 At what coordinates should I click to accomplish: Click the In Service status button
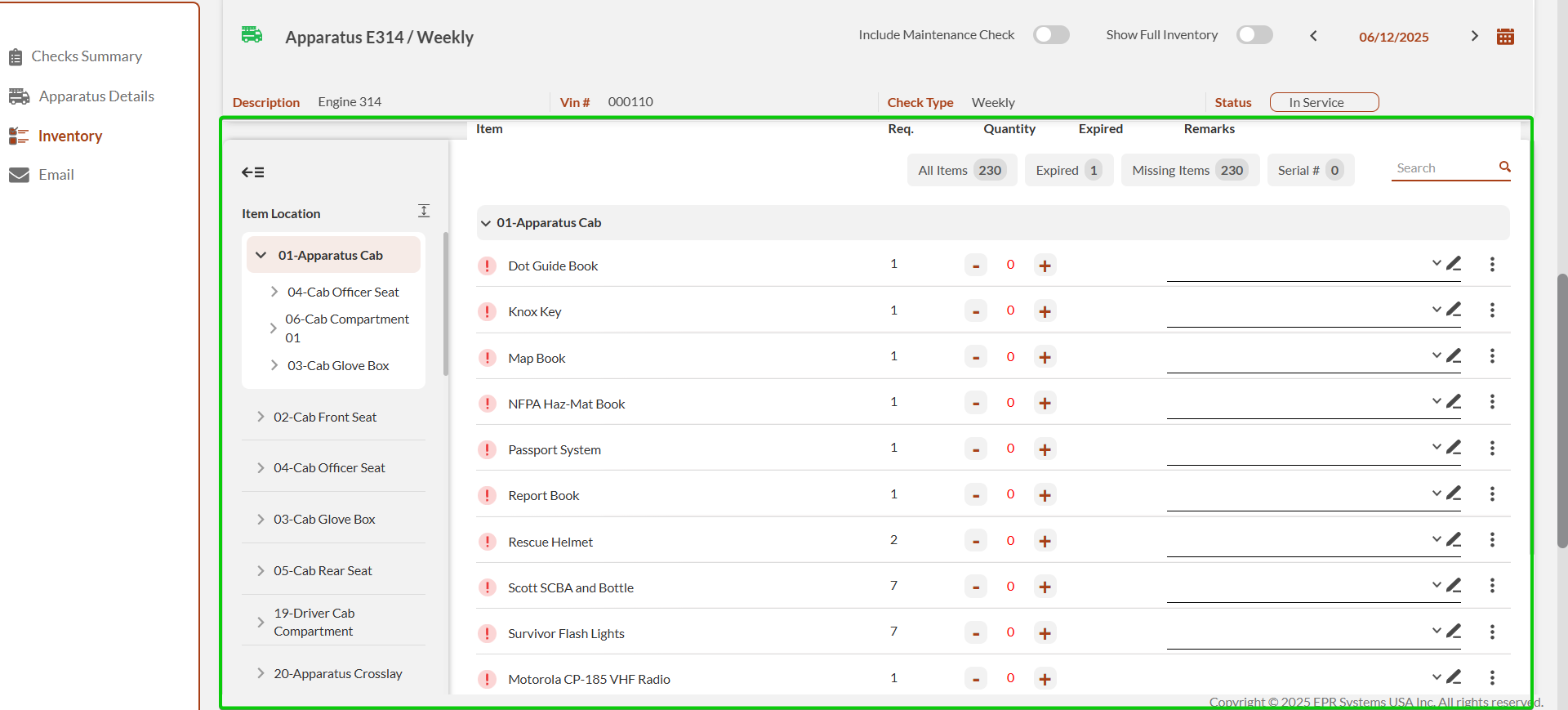tap(1324, 102)
